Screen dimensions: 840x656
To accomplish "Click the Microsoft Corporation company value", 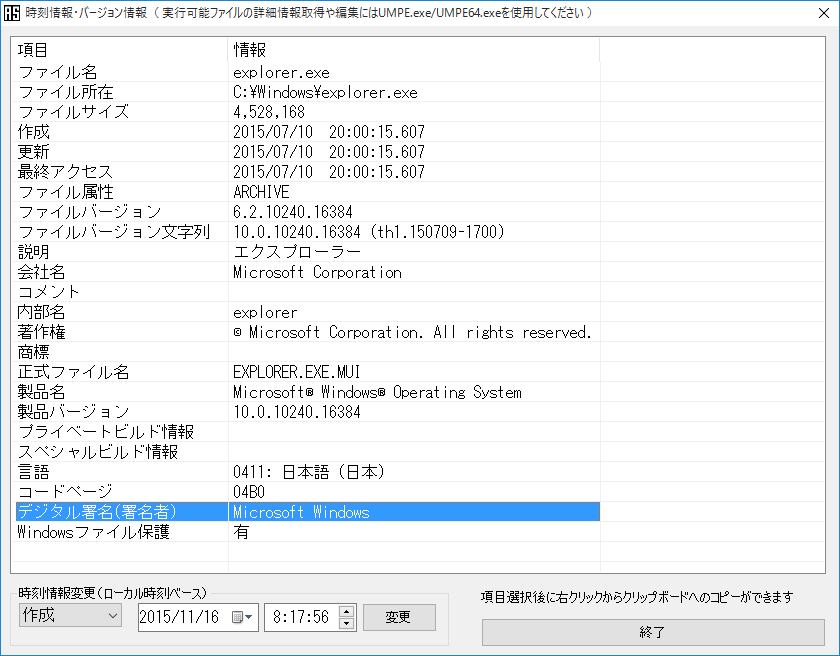I will 317,272.
